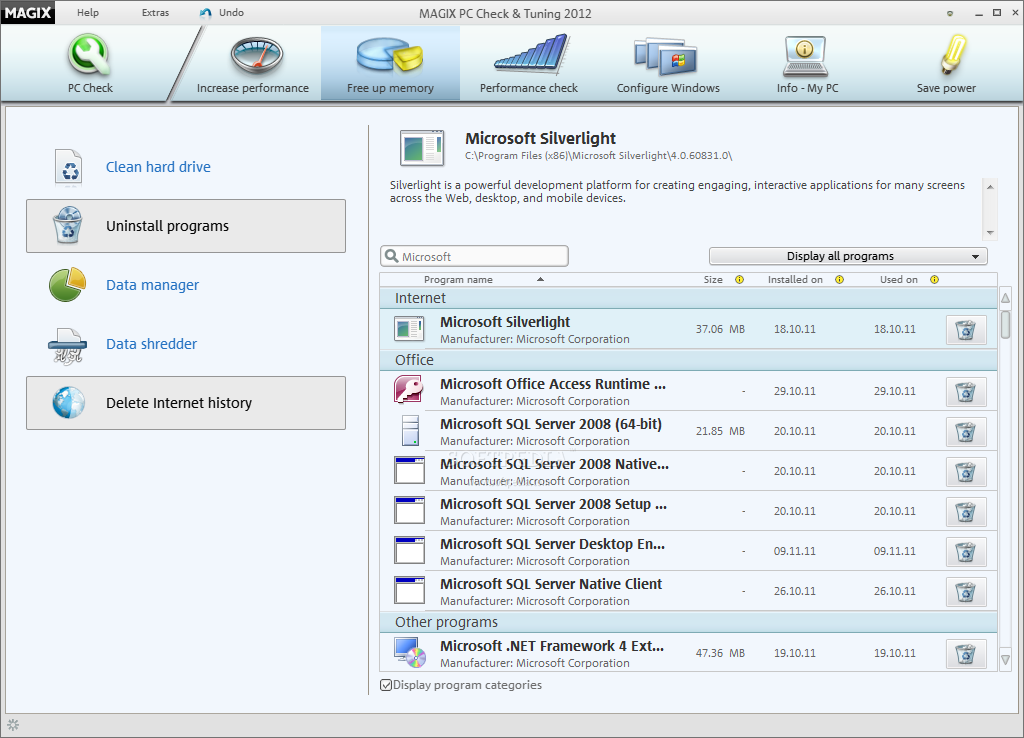This screenshot has height=738, width=1024.
Task: Uninstall SQL Server 2008 Setup trash icon
Action: (966, 511)
